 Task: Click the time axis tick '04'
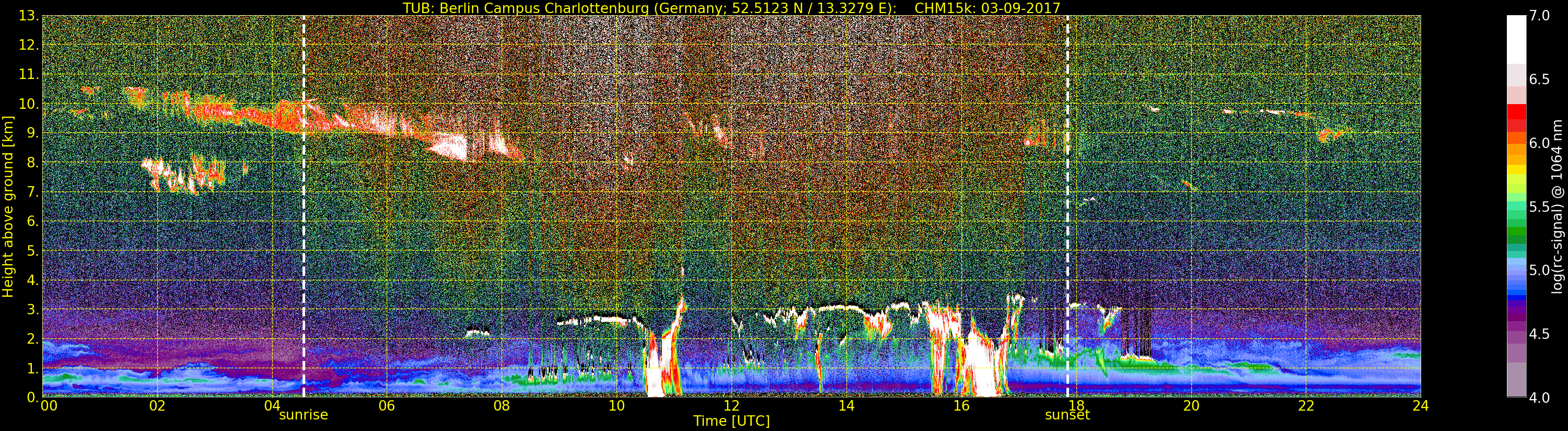[x=272, y=405]
